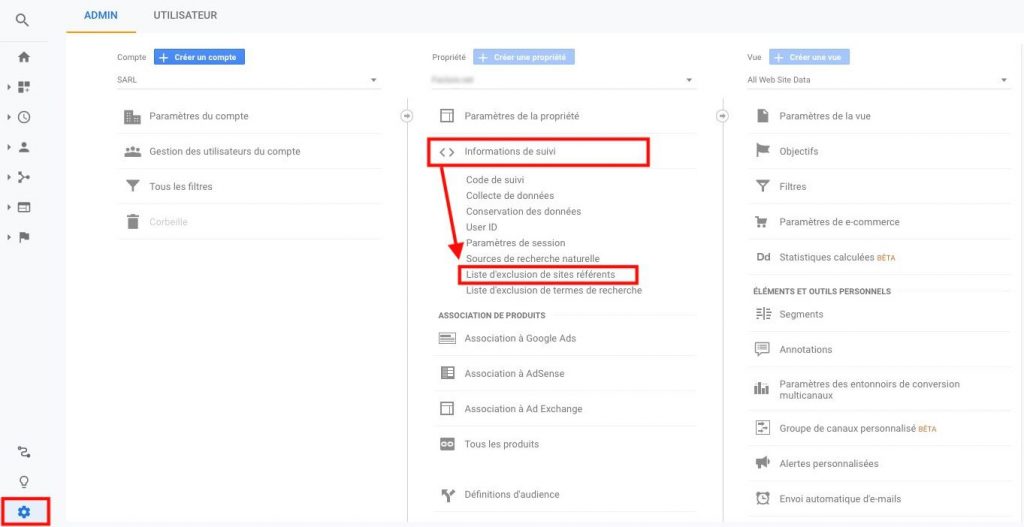1024x527 pixels.
Task: Open Code de suivi link
Action: tap(494, 180)
